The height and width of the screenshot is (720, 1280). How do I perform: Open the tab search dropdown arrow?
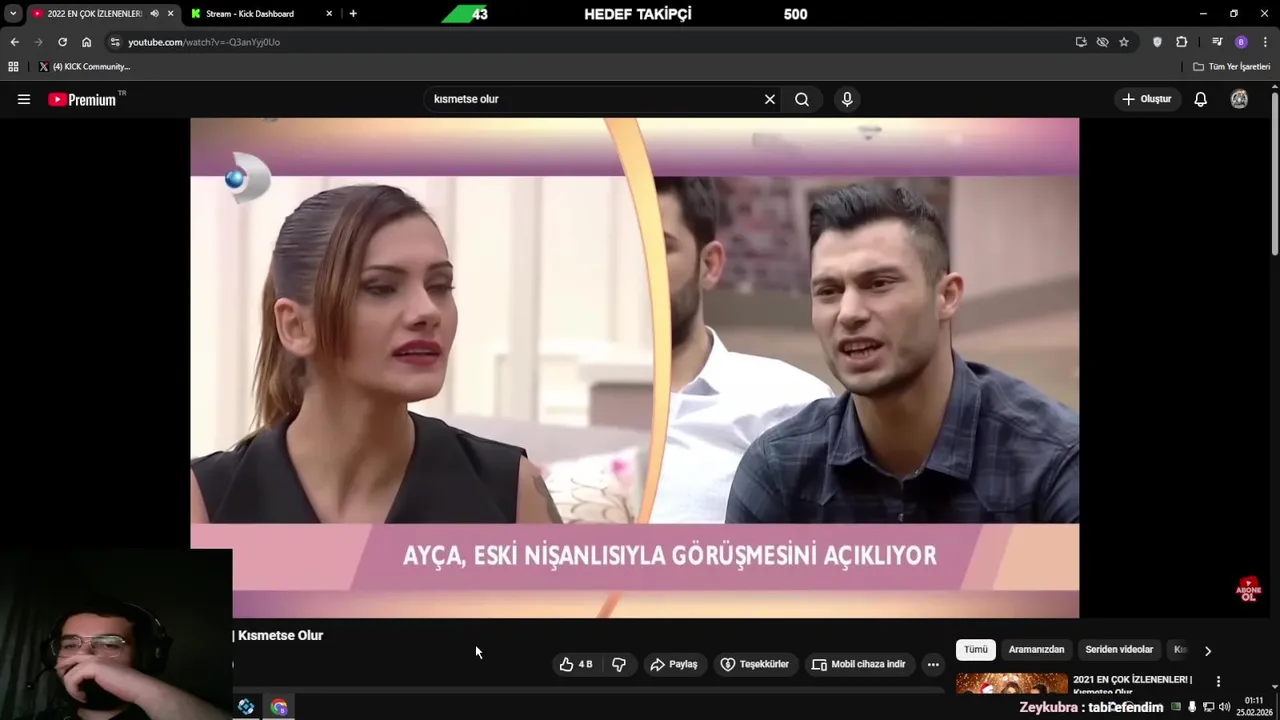coord(13,14)
